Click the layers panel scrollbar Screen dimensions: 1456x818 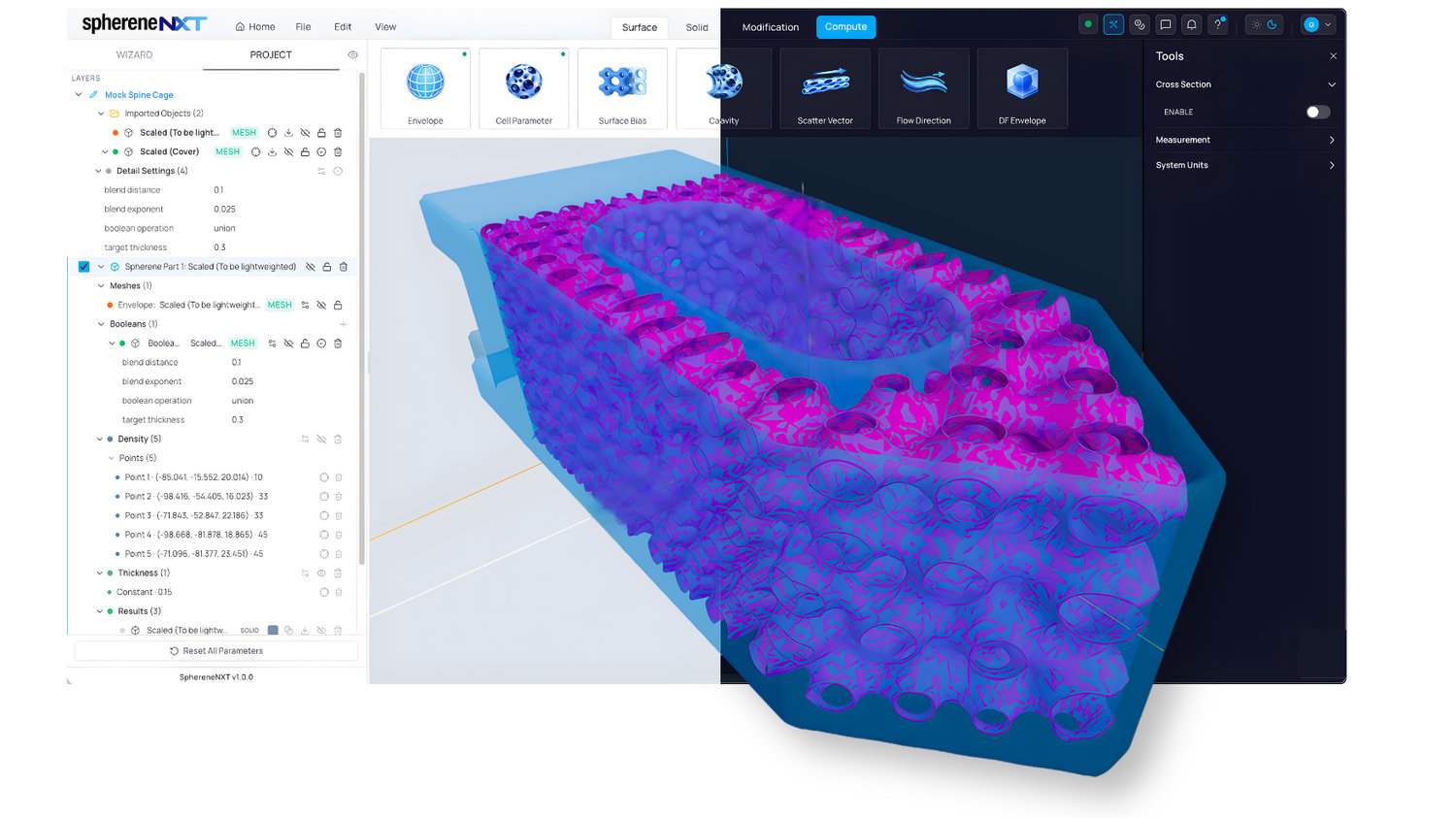coord(362,320)
